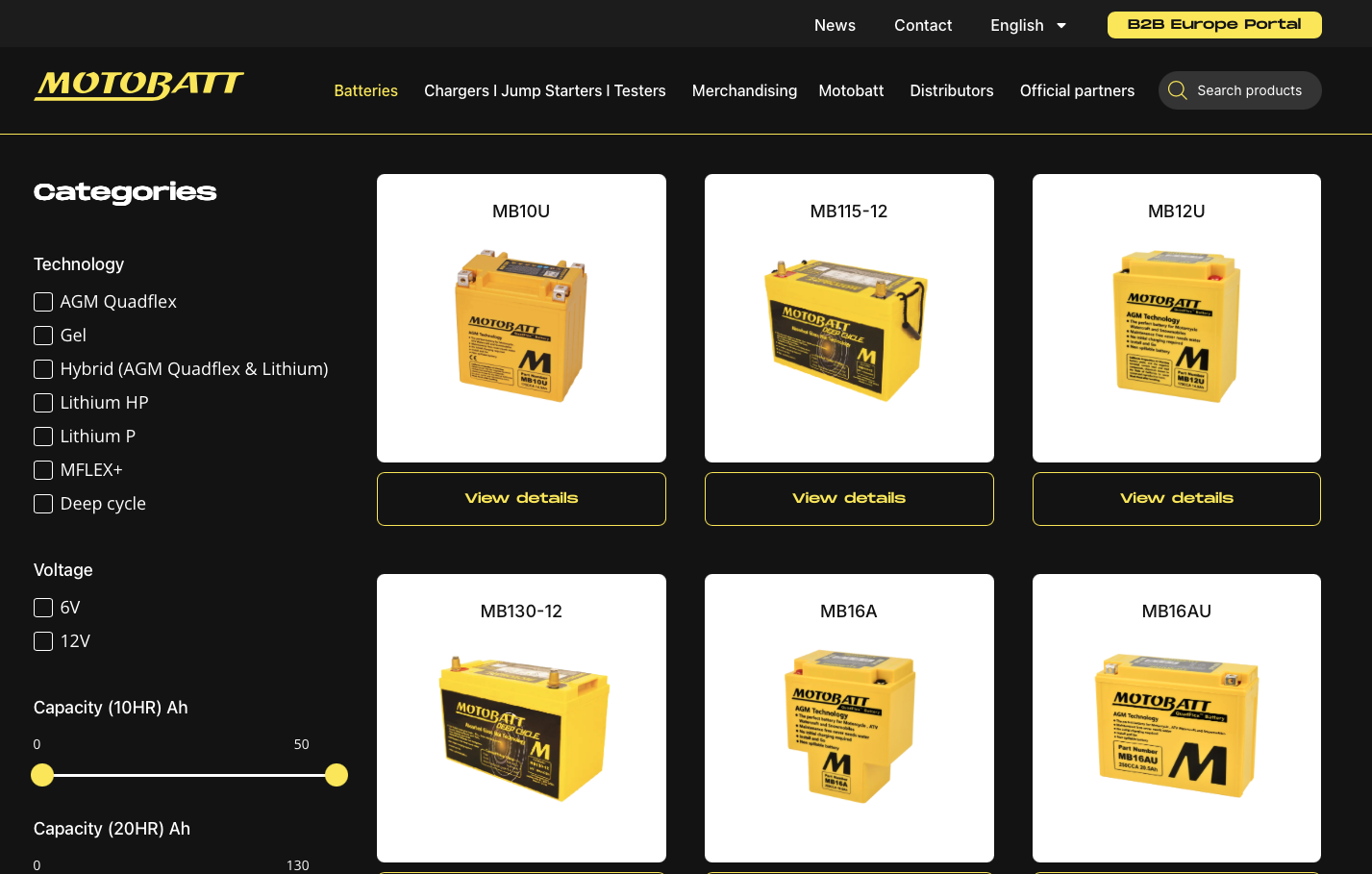This screenshot has height=874, width=1372.
Task: Open the MB16AU battery image
Action: coord(1177,726)
